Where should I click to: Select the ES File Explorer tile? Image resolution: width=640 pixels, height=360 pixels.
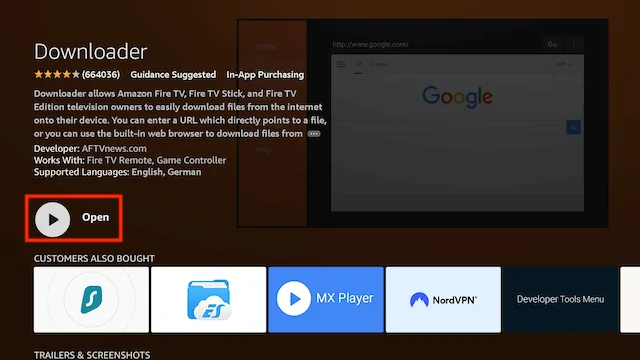point(209,300)
